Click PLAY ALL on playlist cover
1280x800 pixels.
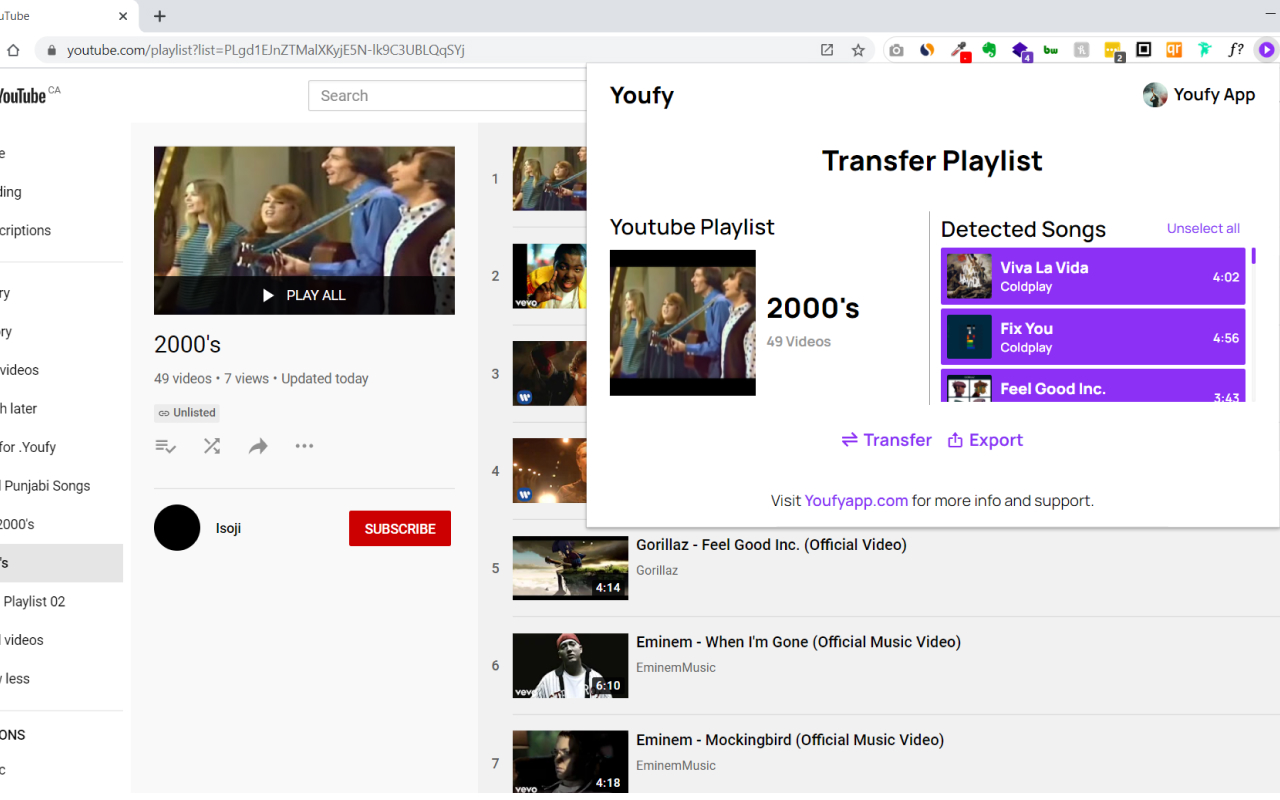point(304,295)
